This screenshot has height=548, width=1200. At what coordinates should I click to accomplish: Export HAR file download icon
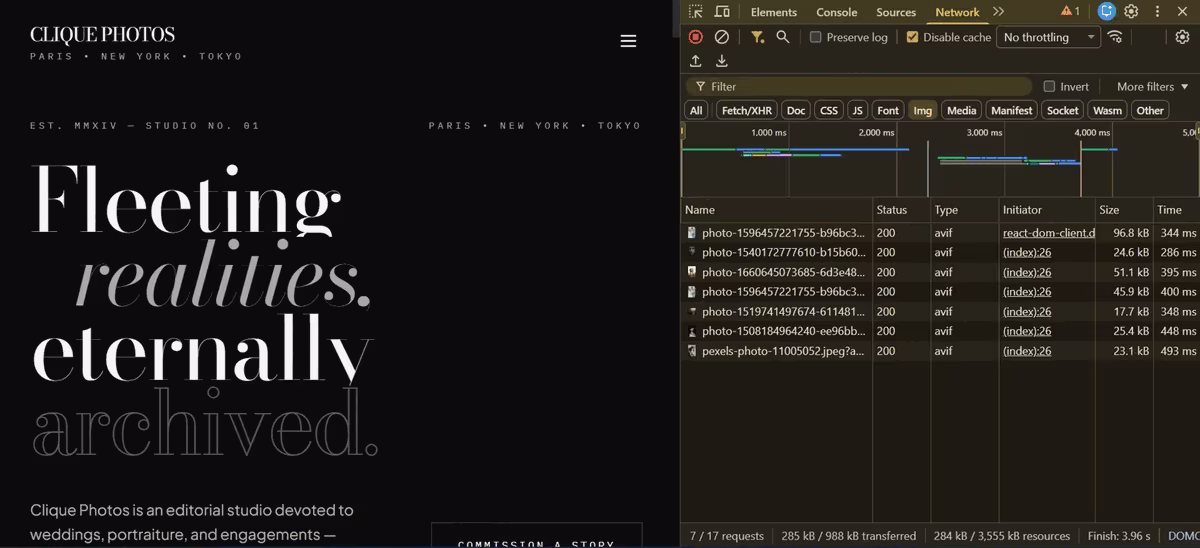point(722,61)
